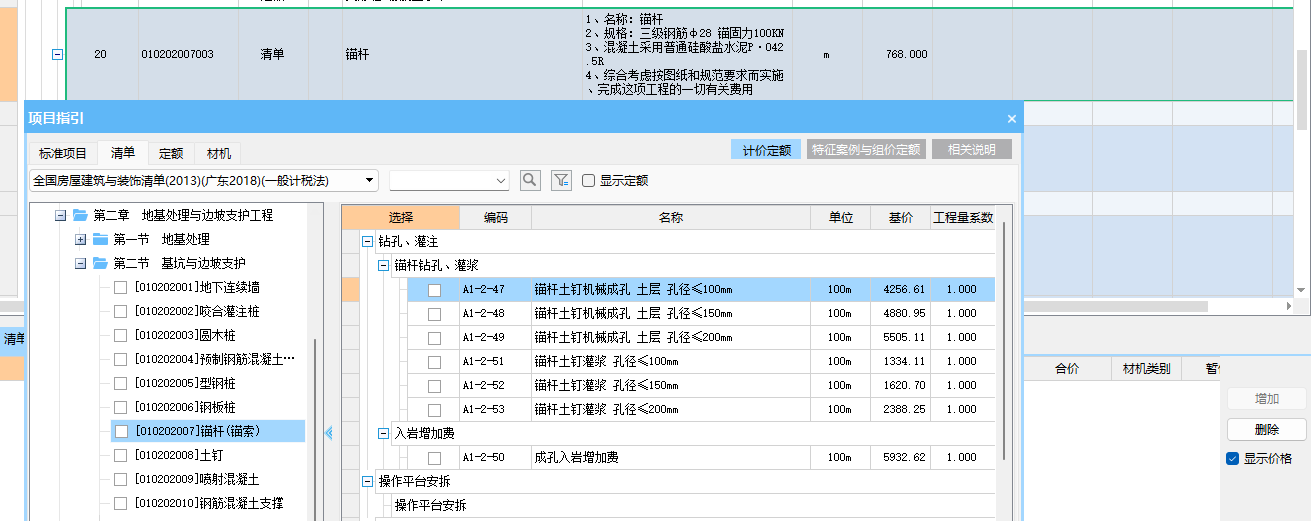
Task: Click the 5932.62 price cell
Action: click(x=900, y=458)
